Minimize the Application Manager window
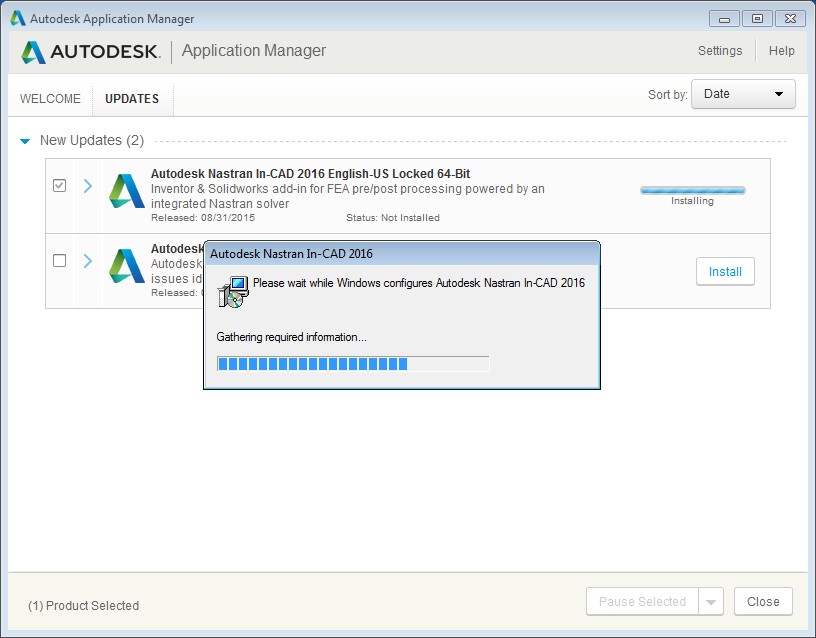 [724, 19]
